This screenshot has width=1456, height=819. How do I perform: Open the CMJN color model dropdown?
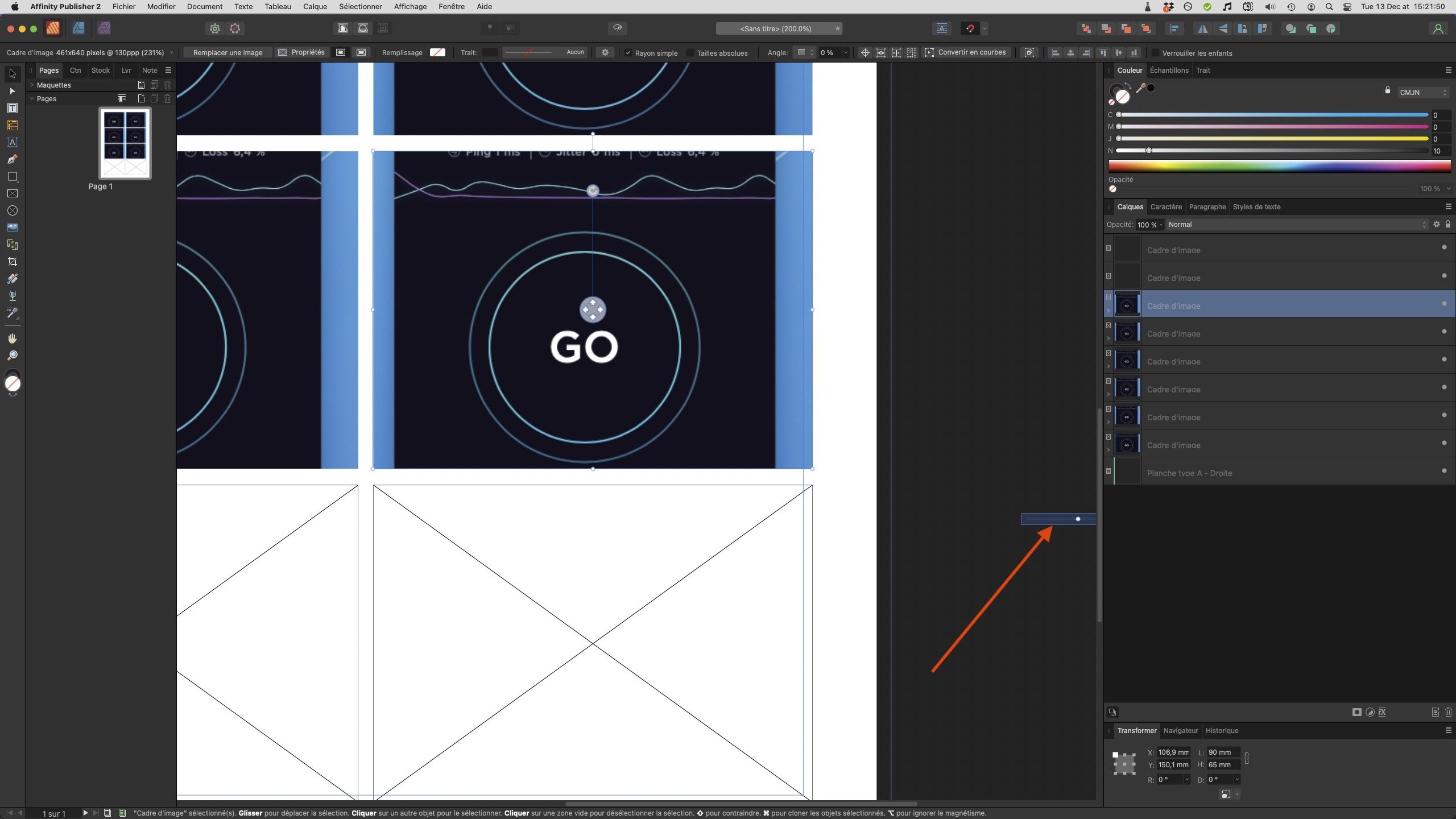[x=1422, y=92]
